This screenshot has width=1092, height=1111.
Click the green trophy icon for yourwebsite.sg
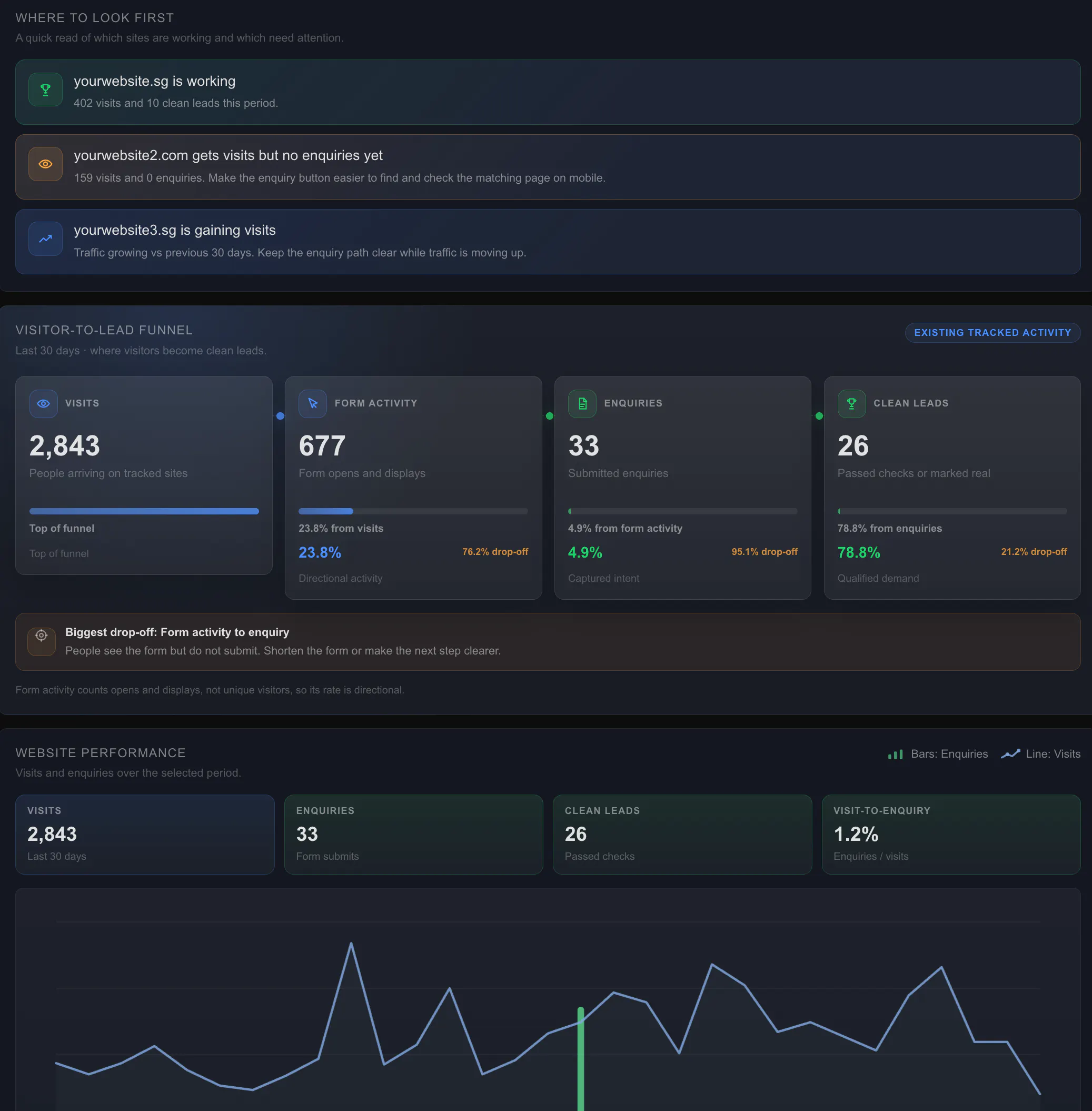coord(45,90)
